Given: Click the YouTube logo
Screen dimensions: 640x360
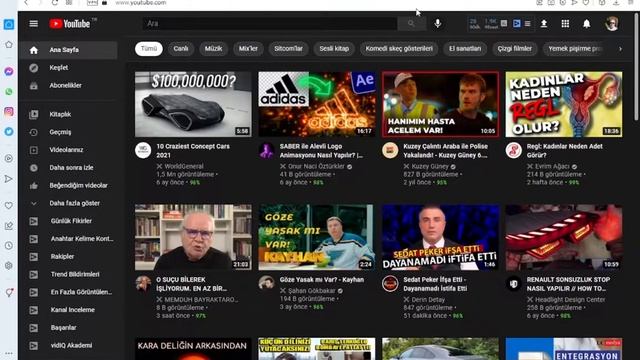Looking at the screenshot, I should click(x=70, y=24).
